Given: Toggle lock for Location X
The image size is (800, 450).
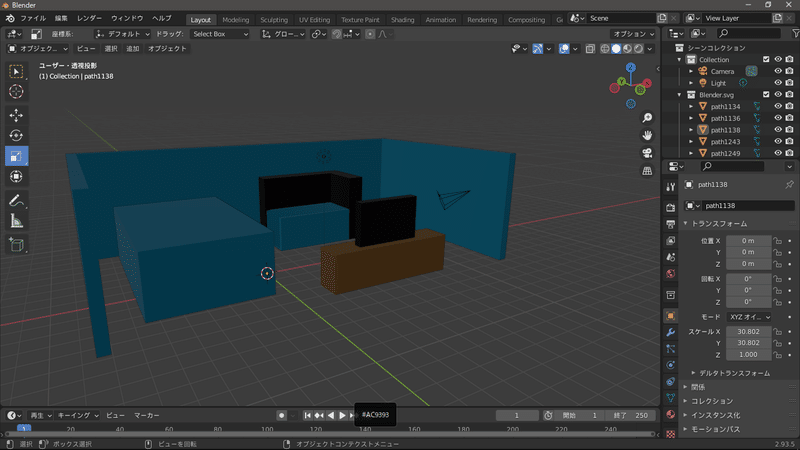Looking at the screenshot, I should pyautogui.click(x=778, y=241).
